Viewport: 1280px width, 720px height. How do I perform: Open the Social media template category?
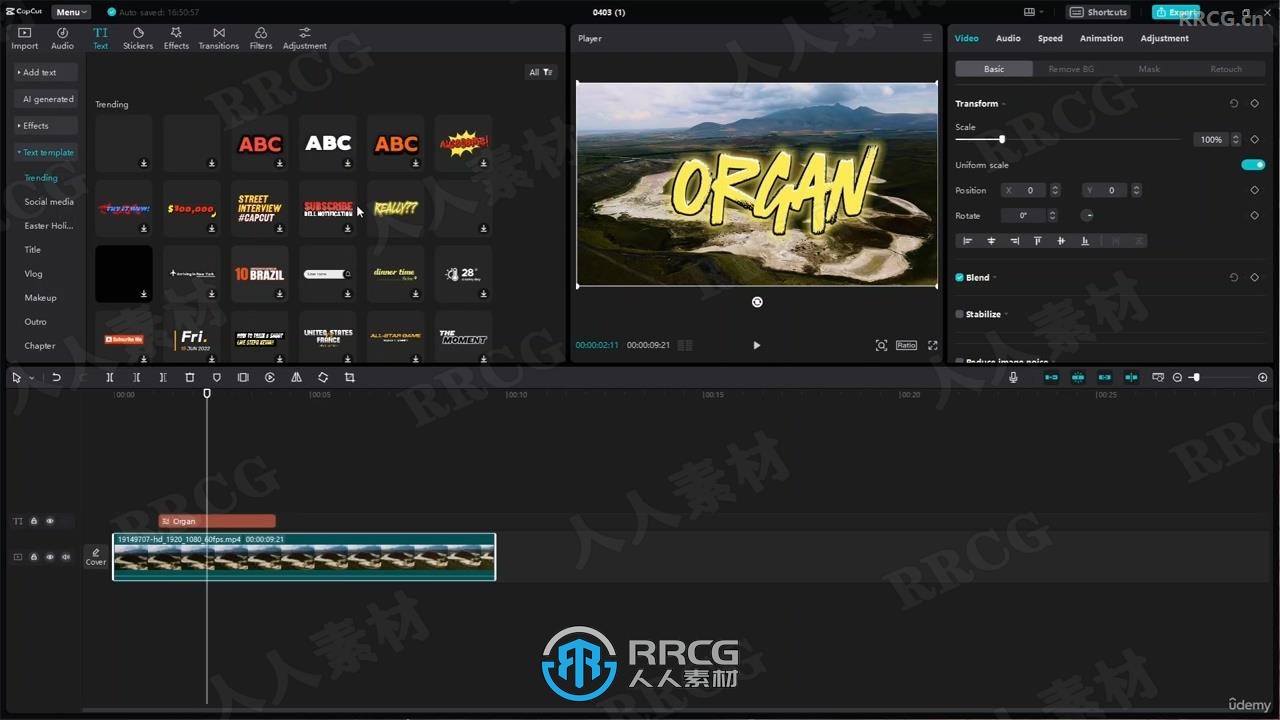coord(49,202)
